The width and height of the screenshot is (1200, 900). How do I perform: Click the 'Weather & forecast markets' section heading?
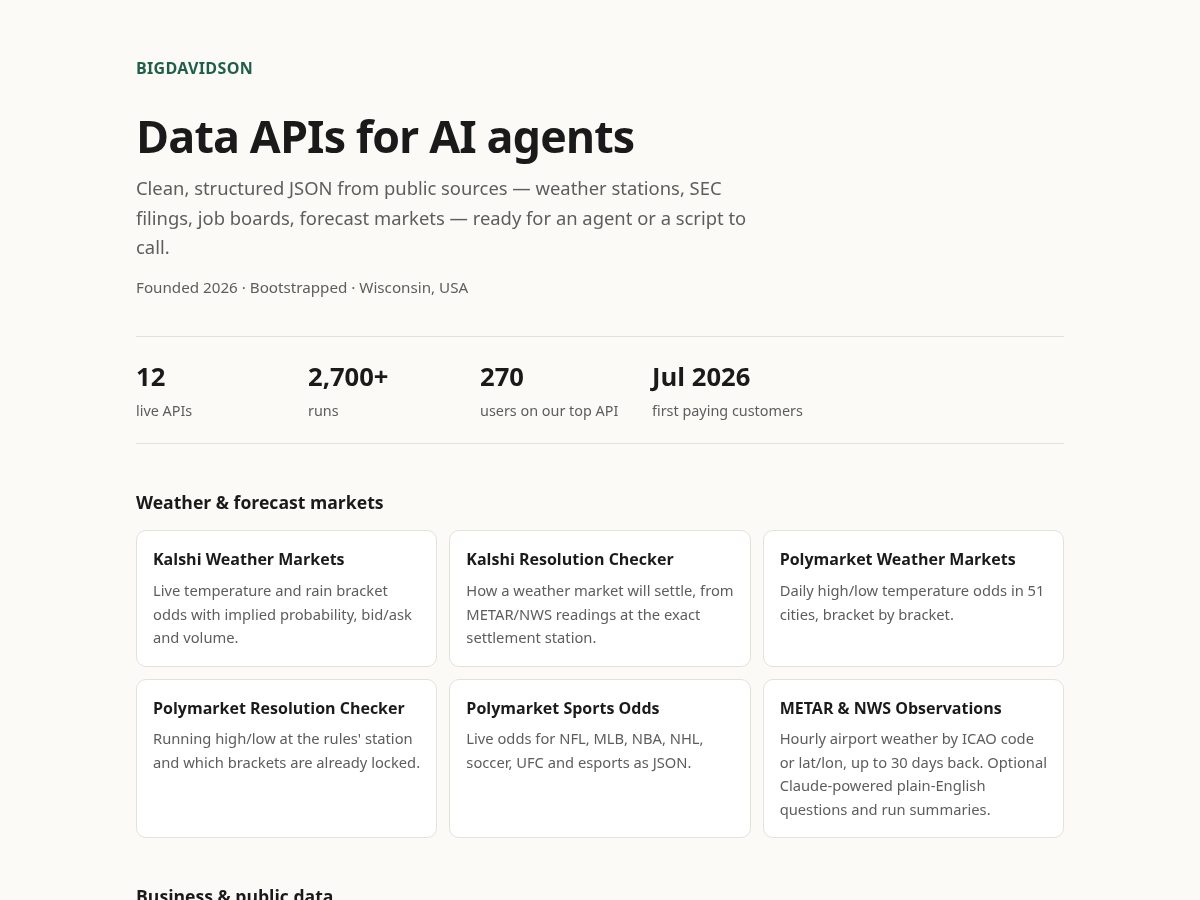260,503
